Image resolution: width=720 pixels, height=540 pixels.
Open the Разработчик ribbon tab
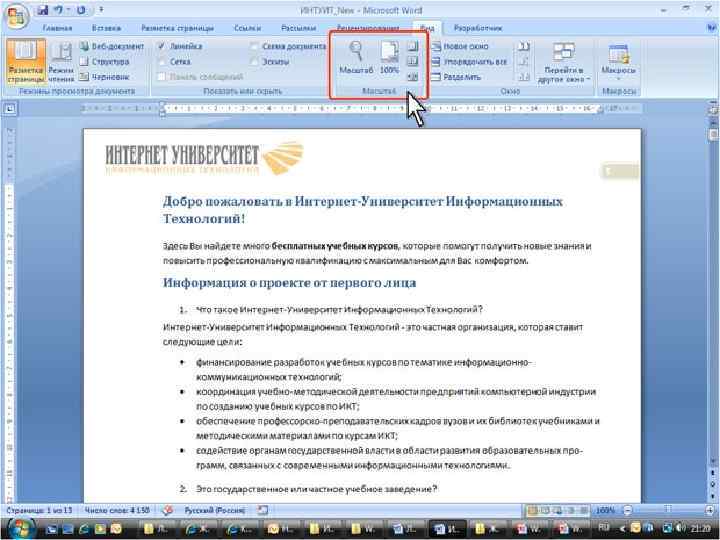[478, 28]
